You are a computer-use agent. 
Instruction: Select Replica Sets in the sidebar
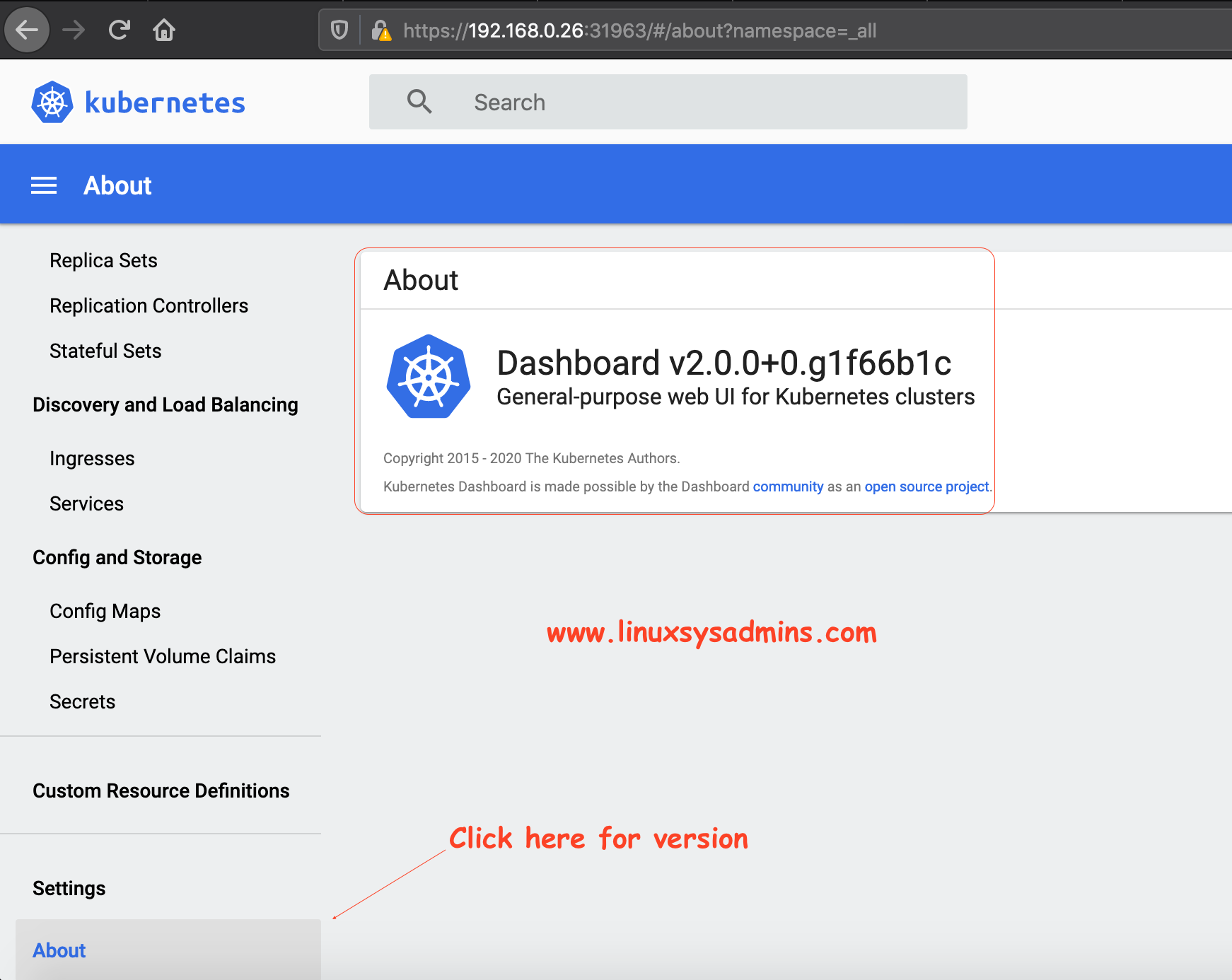click(103, 260)
